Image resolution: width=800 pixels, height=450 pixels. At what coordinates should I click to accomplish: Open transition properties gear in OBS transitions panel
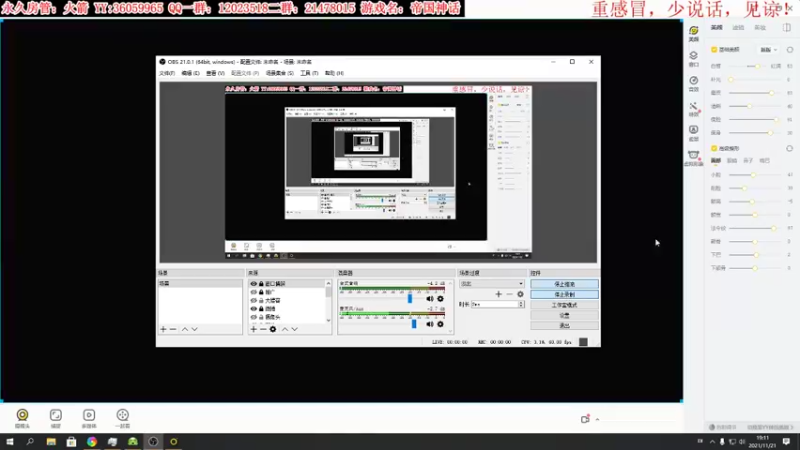(x=520, y=294)
